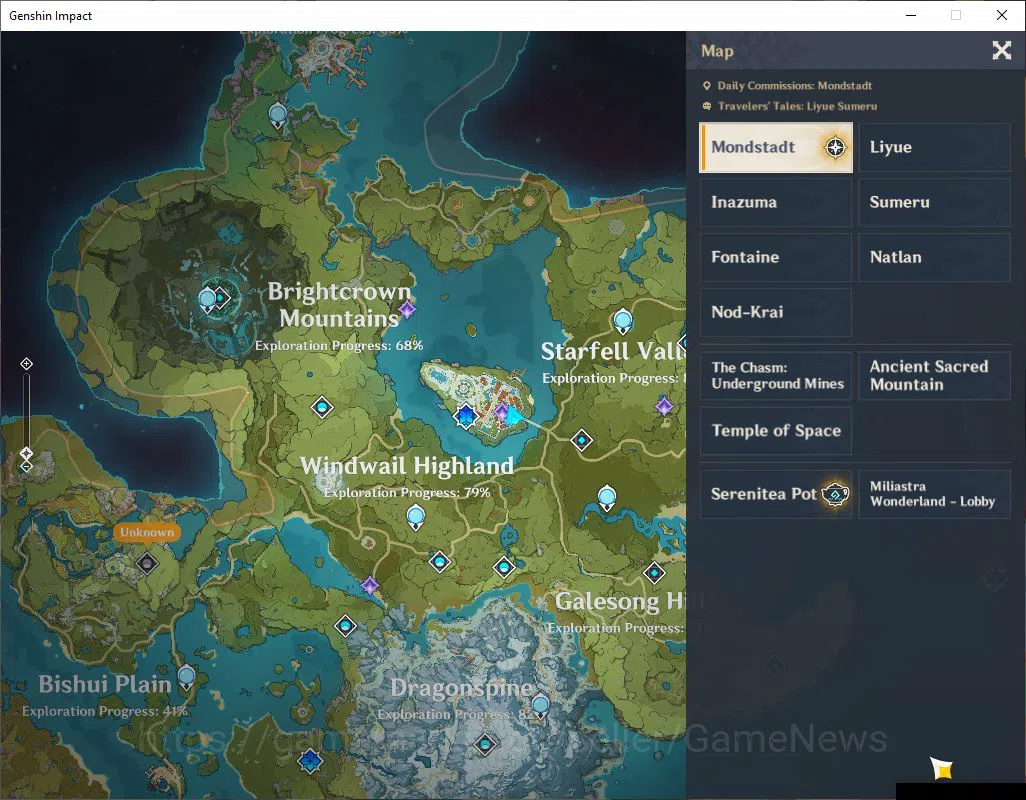This screenshot has width=1026, height=800.
Task: Select purple marker on coast west of Dragonspine
Action: (370, 585)
